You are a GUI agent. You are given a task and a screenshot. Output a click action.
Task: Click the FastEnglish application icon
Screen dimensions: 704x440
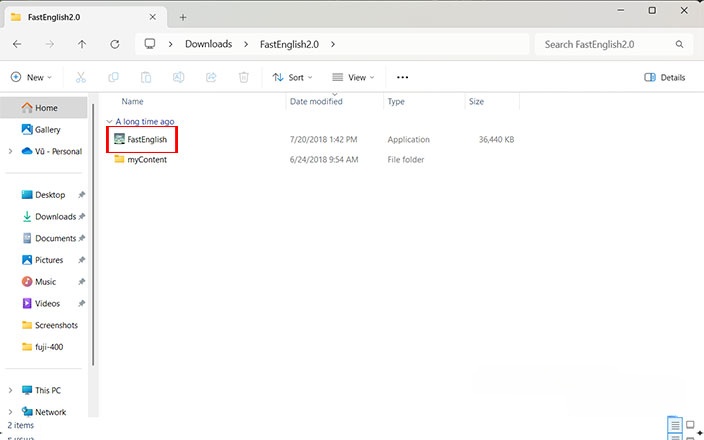coord(119,139)
